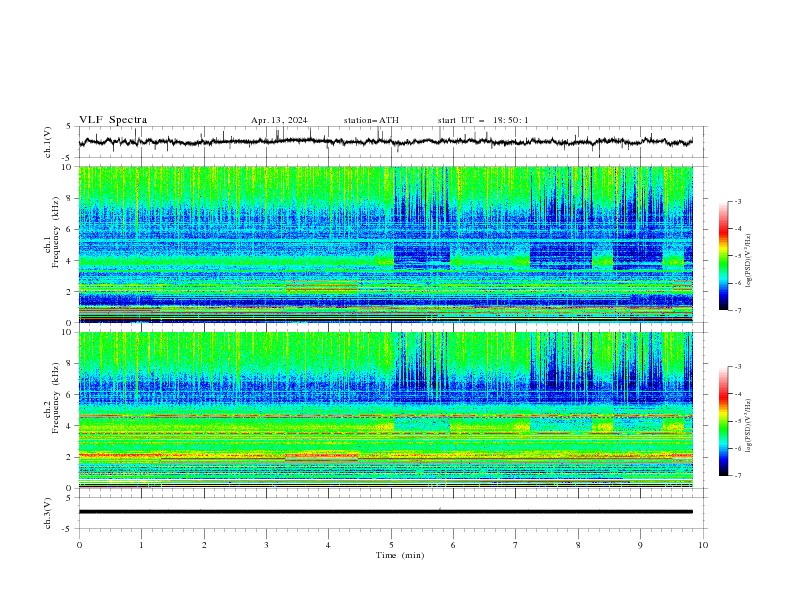Viewport: 792px width, 612px height.
Task: Click the "-5" tick on ch.2 colorbar
Action: [738, 421]
